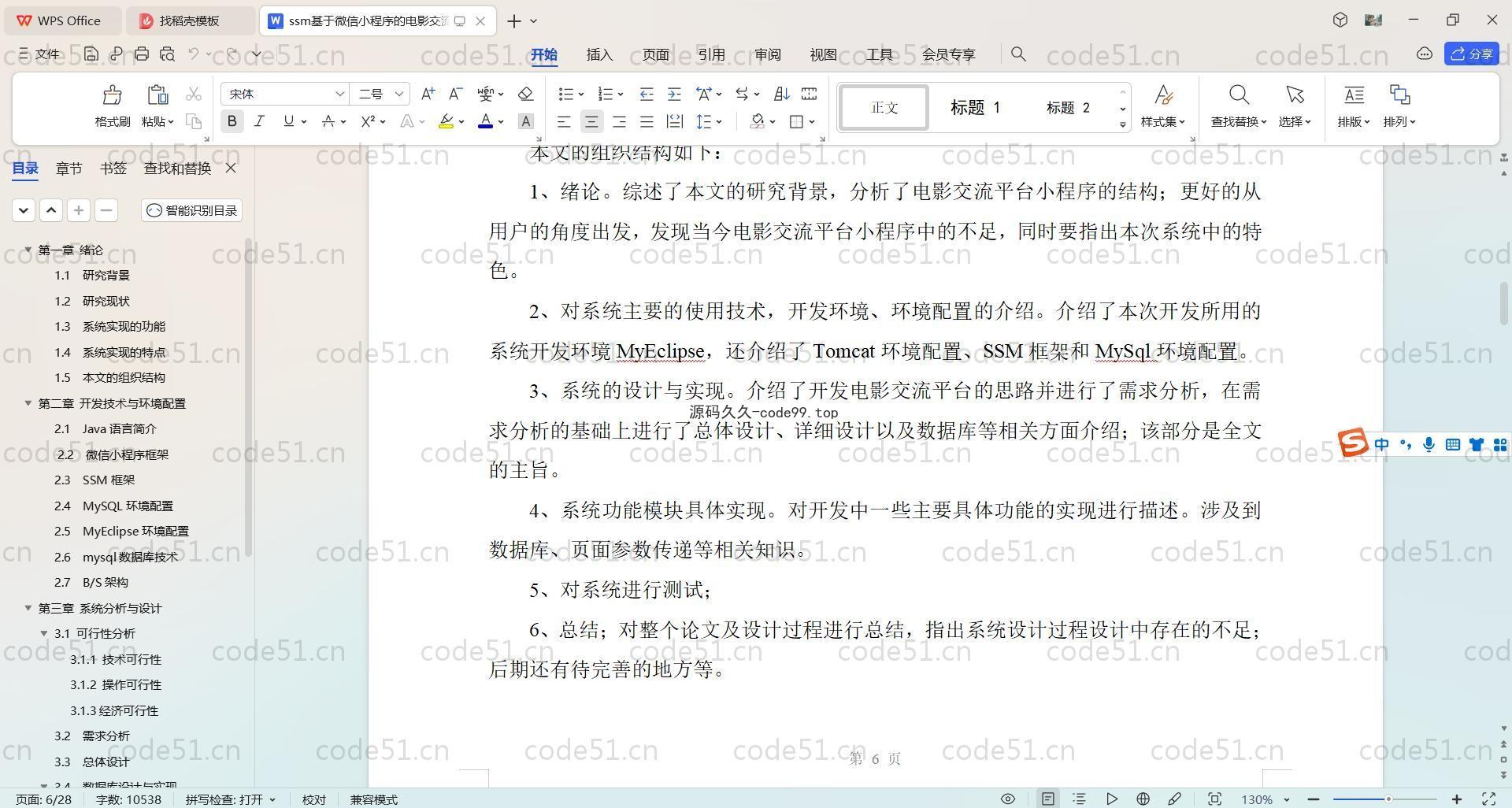
Task: Switch to Outline view icon in status bar
Action: [x=1079, y=799]
